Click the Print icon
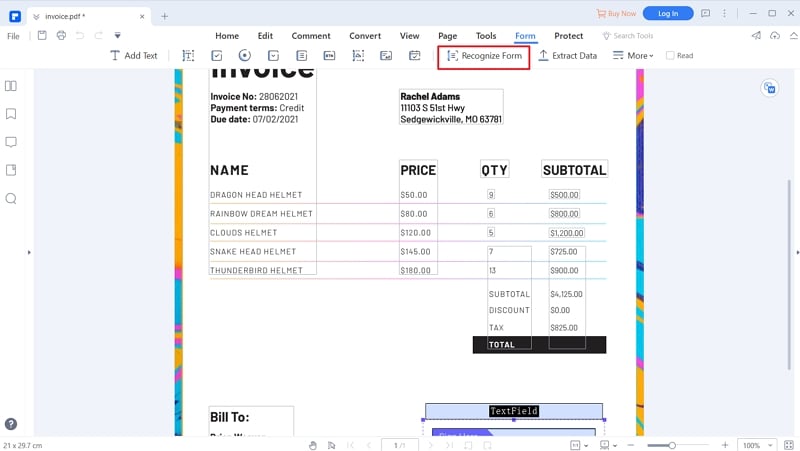 61,35
